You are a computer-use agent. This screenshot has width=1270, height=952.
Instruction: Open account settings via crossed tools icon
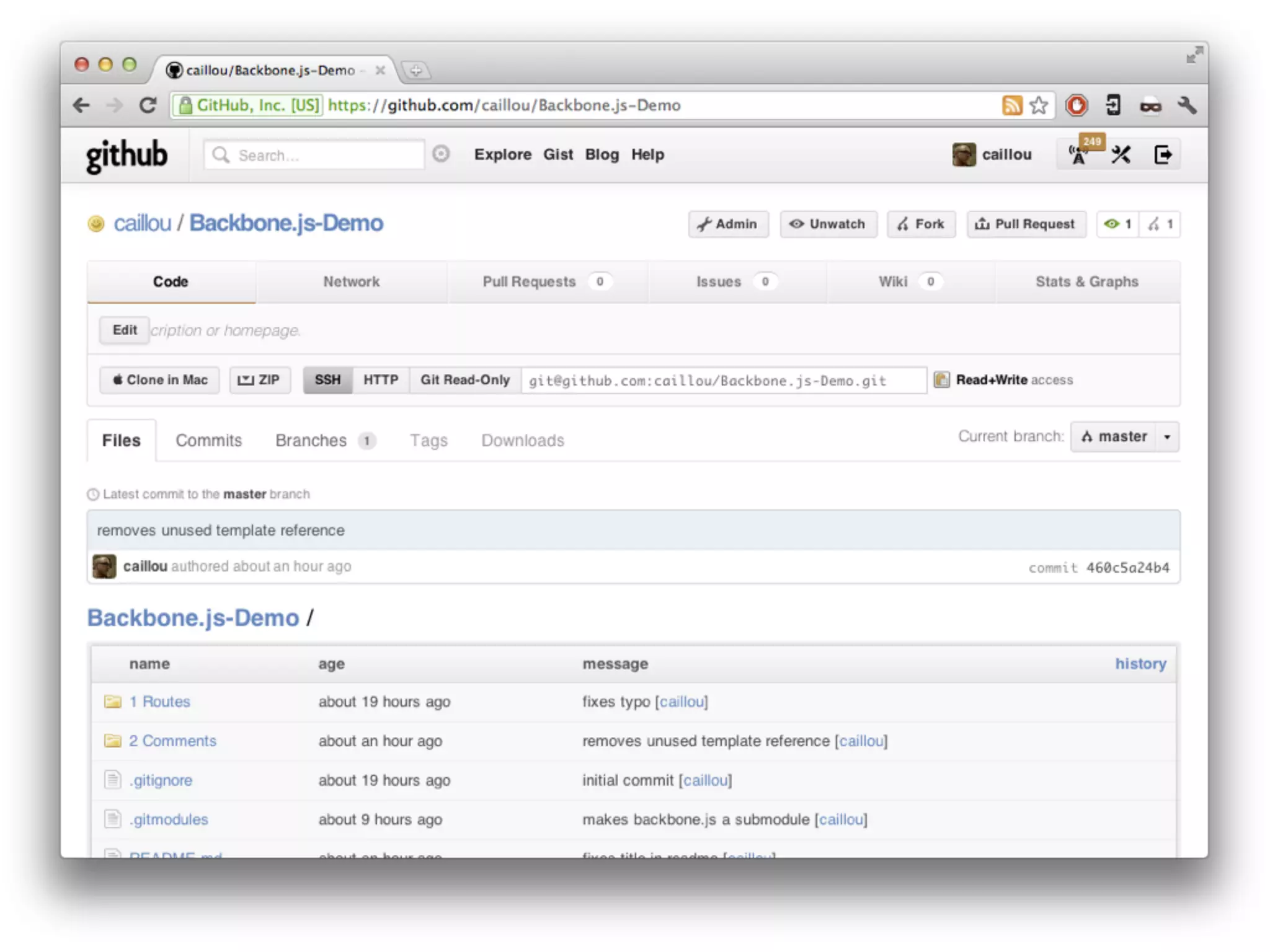1121,154
